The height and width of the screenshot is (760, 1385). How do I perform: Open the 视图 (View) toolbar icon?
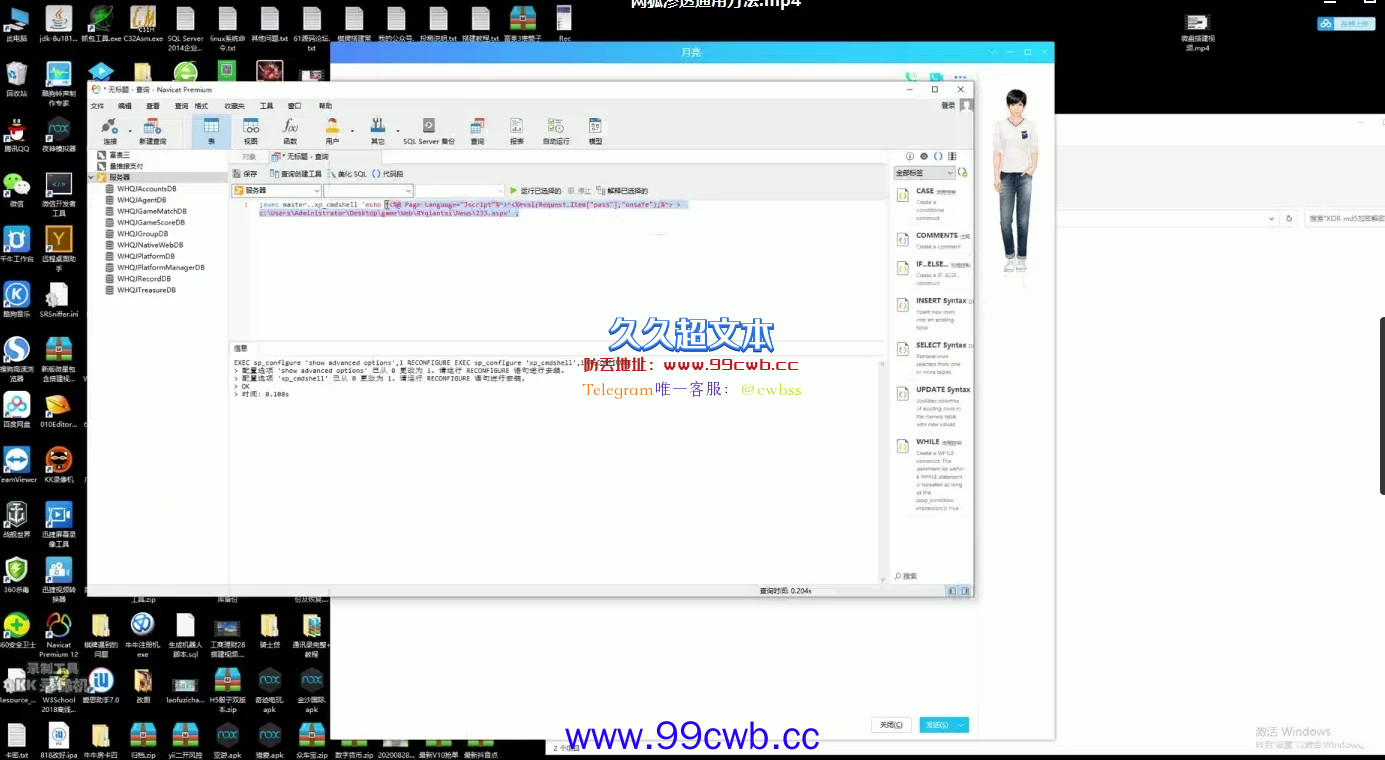coord(251,131)
